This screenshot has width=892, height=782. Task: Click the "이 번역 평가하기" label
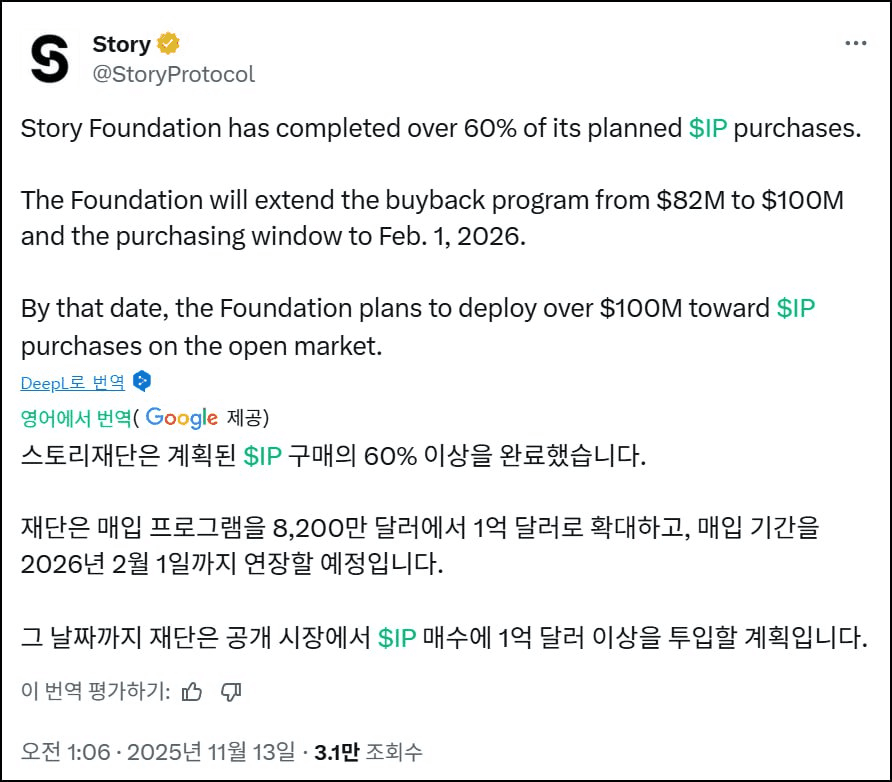(x=95, y=691)
